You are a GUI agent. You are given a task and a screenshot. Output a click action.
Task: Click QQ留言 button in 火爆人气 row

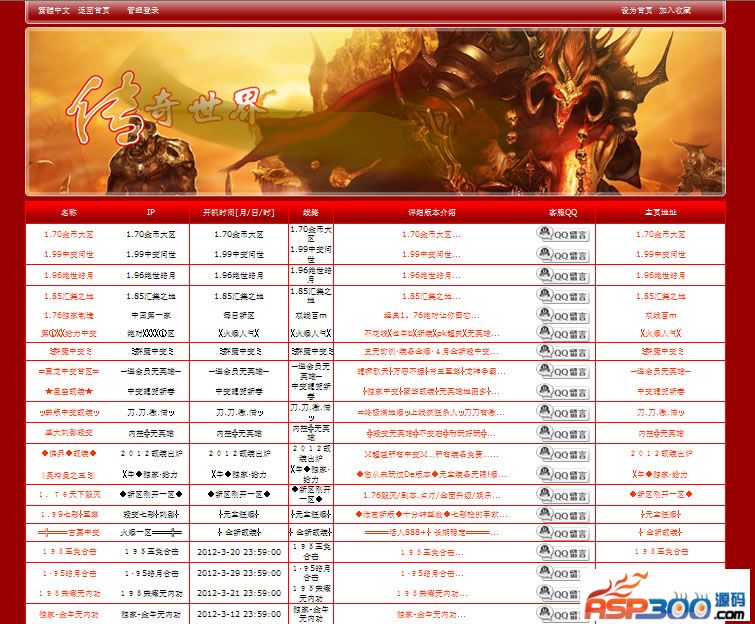click(562, 333)
